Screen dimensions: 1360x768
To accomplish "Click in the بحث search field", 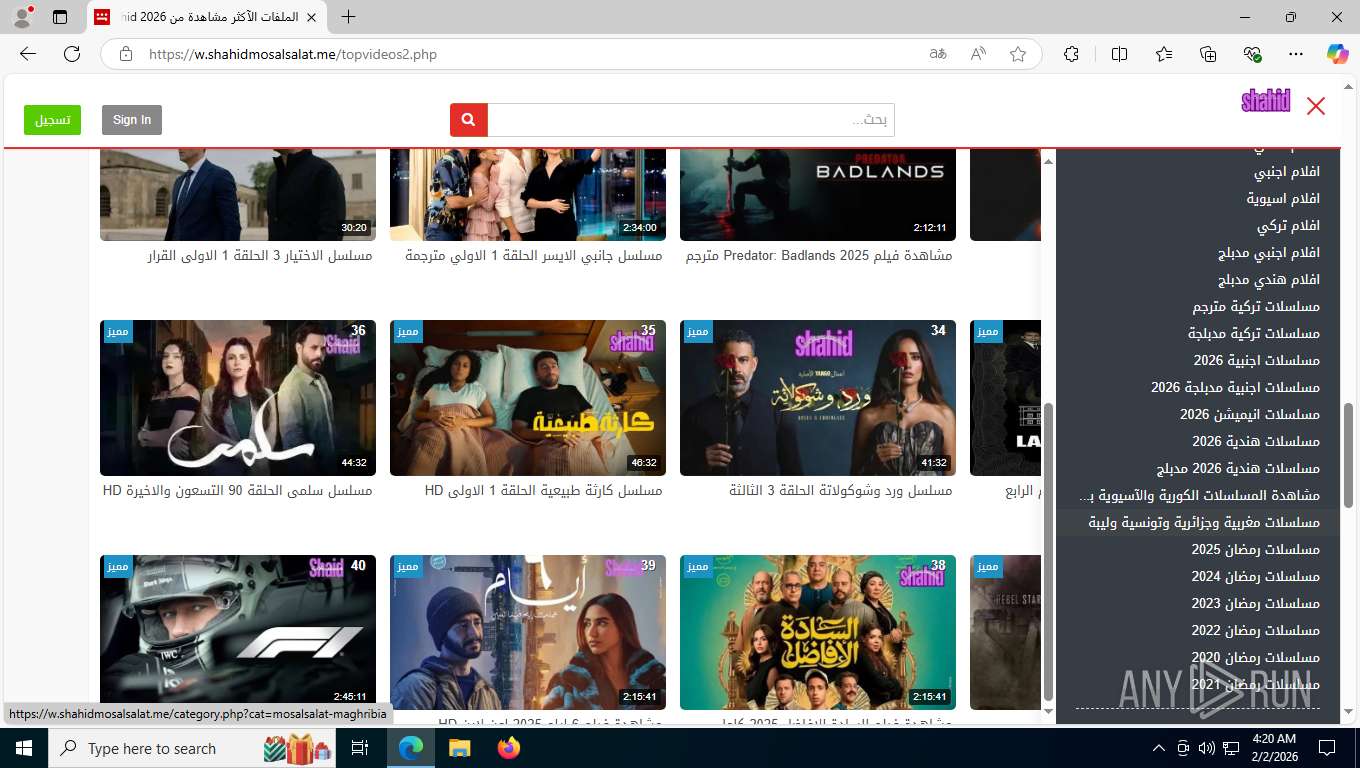I will pos(691,120).
